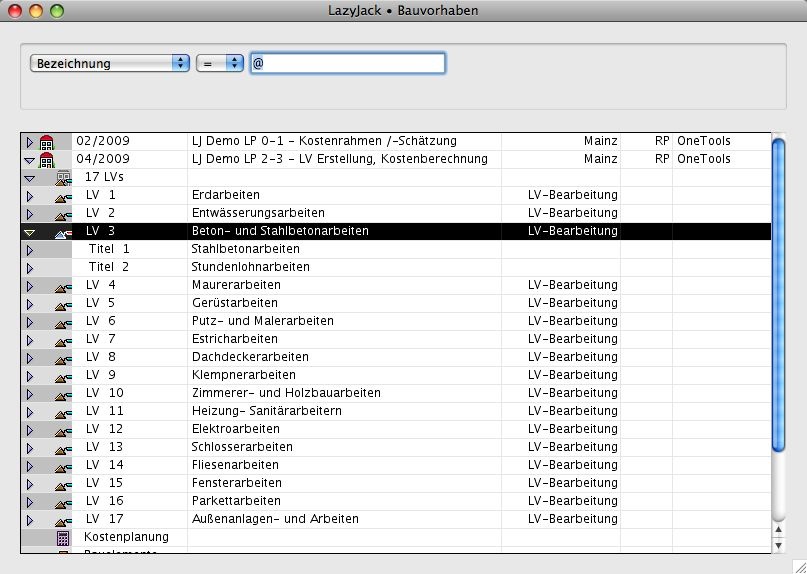Click Mainz in the 02/2009 row
The width and height of the screenshot is (807, 574).
coord(601,141)
